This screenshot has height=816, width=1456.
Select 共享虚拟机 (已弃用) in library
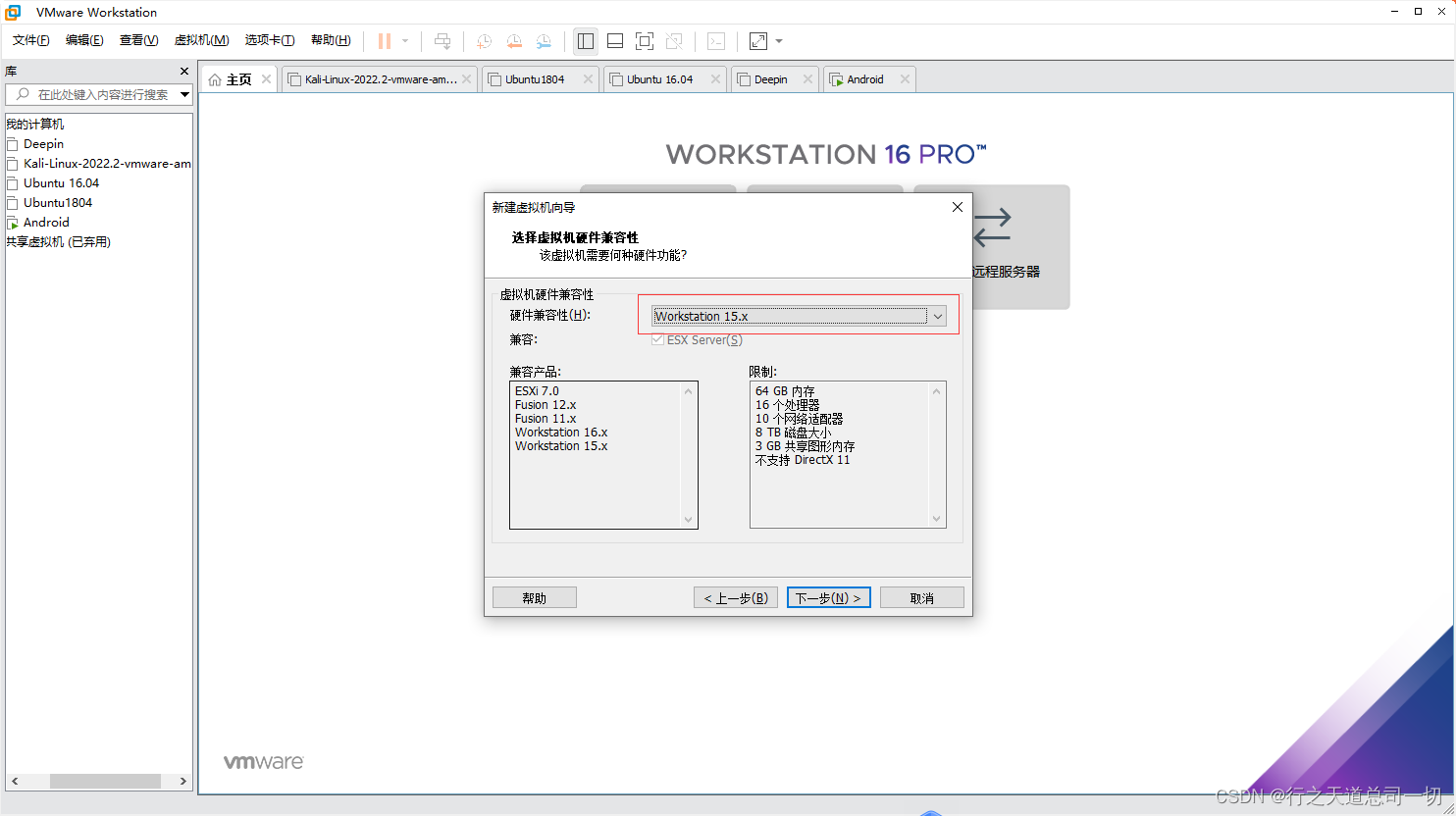(59, 241)
